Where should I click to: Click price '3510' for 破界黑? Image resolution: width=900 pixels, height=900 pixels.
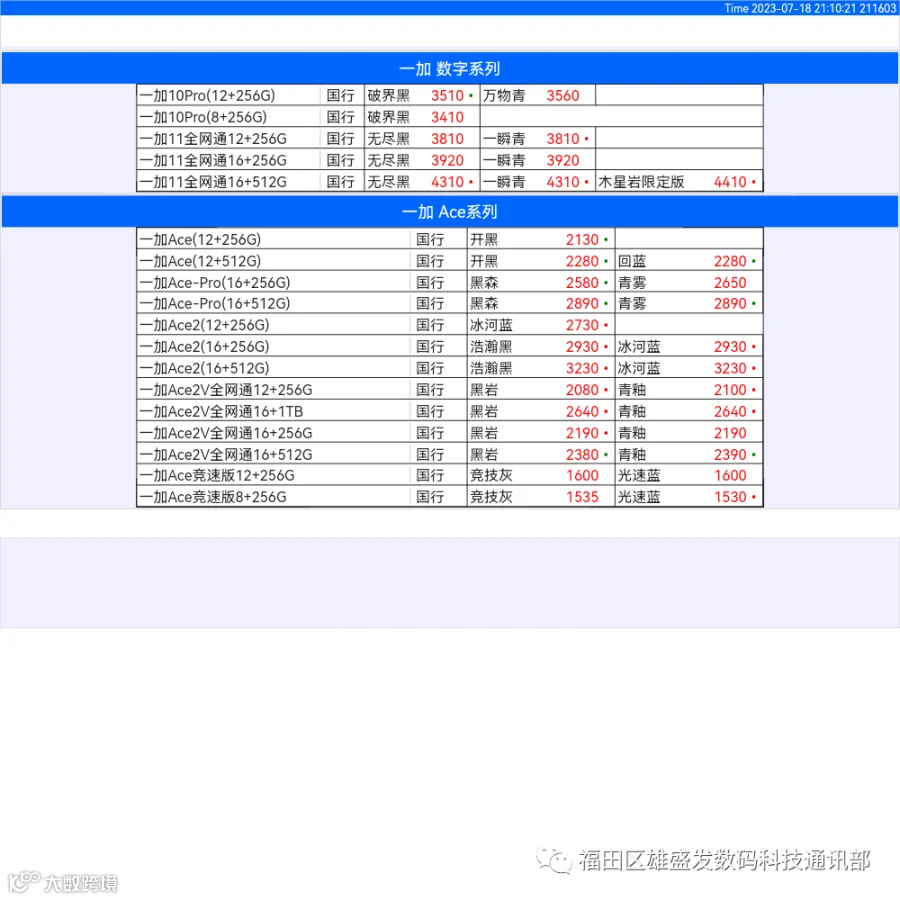(447, 95)
